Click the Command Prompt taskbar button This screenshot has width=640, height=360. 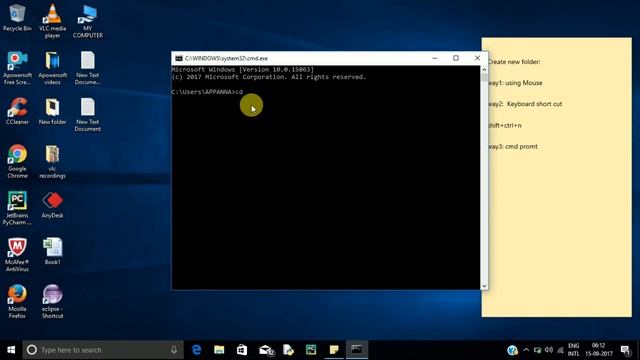357,350
